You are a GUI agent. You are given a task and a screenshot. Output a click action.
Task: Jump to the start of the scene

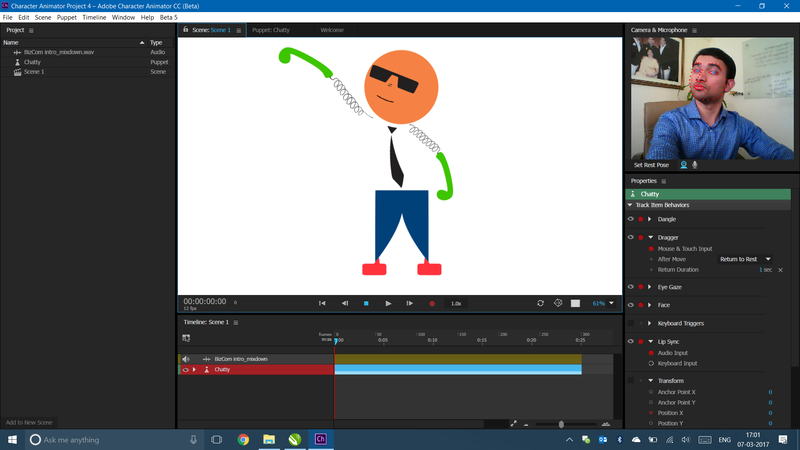point(322,303)
